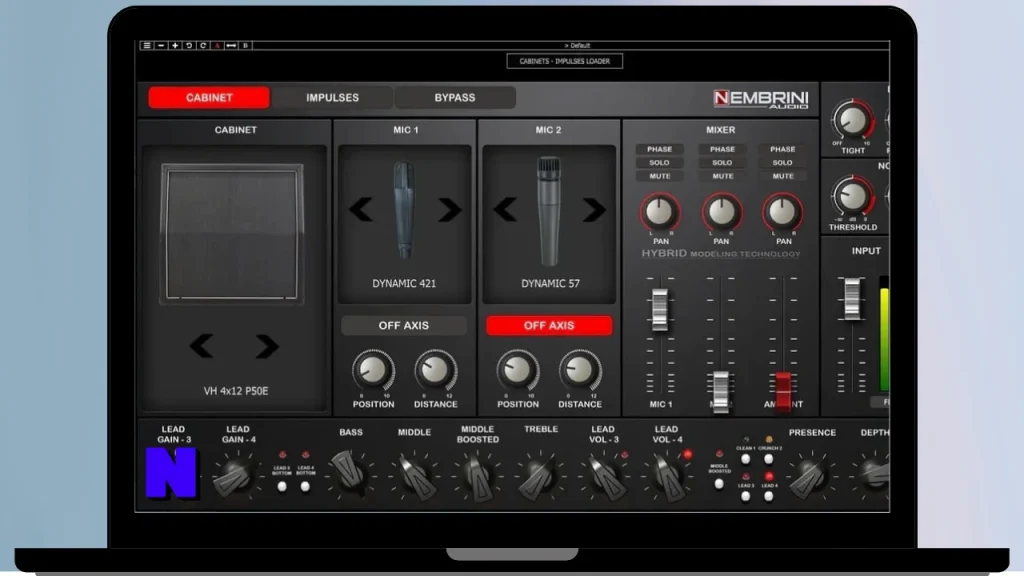The image size is (1024, 576).
Task: Toggle MUTE on the middle mixer channel
Action: pyautogui.click(x=722, y=176)
